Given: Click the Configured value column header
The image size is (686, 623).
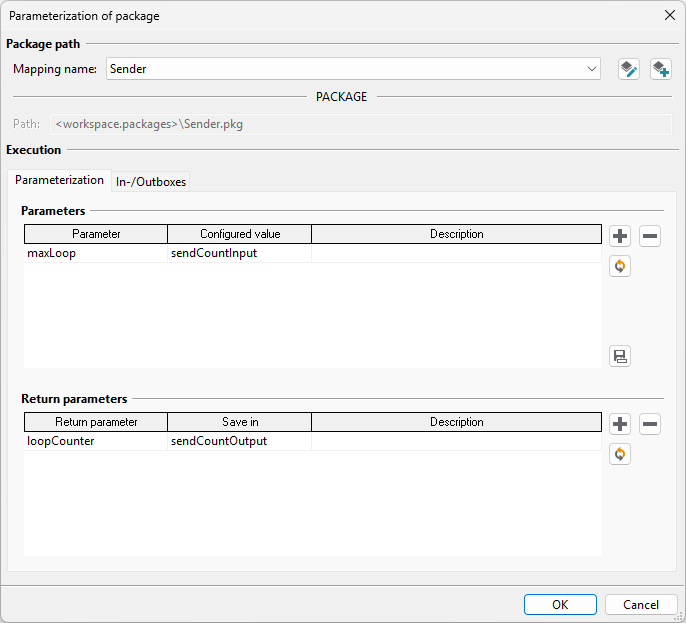Looking at the screenshot, I should click(240, 234).
